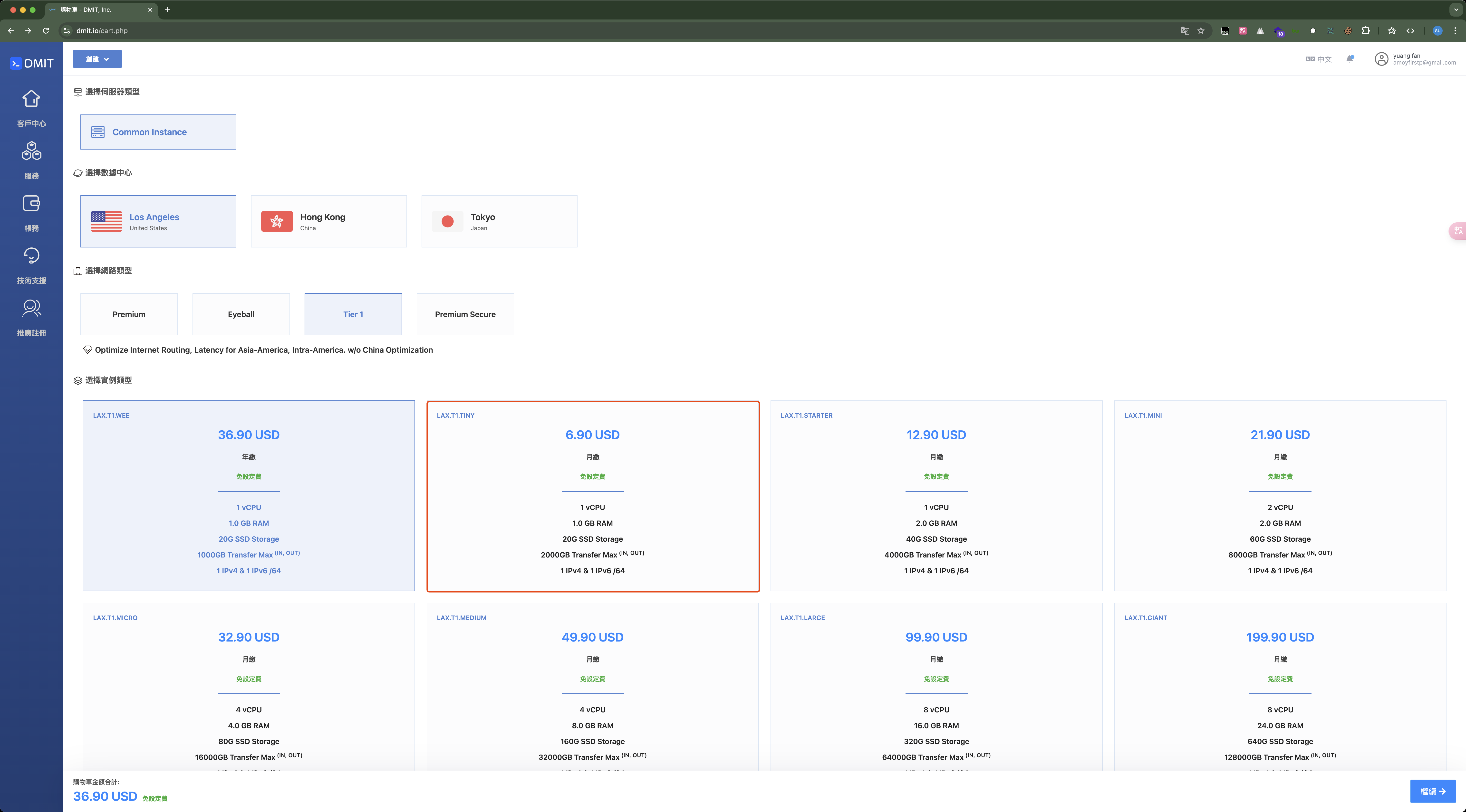This screenshot has height=812, width=1466.
Task: Select the LAX.T1.MINI 21.90 USD plan
Action: coord(1280,496)
